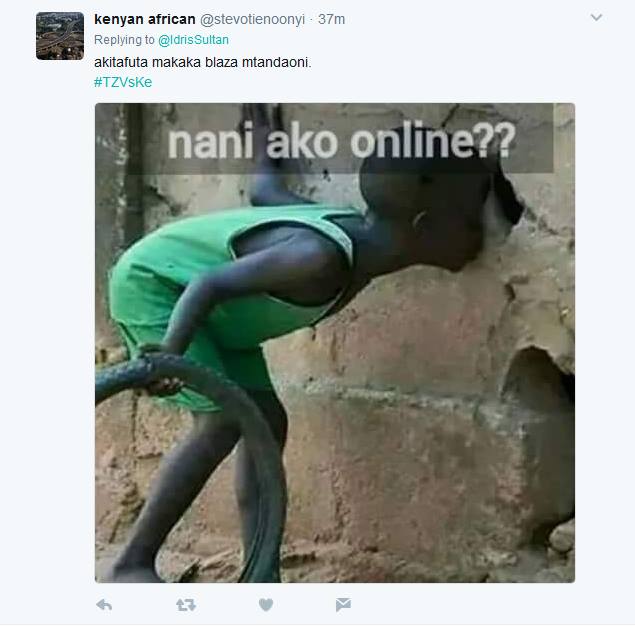Retweet this tweet via the retweet icon
Viewport: 635px width, 627px height.
pyautogui.click(x=186, y=605)
